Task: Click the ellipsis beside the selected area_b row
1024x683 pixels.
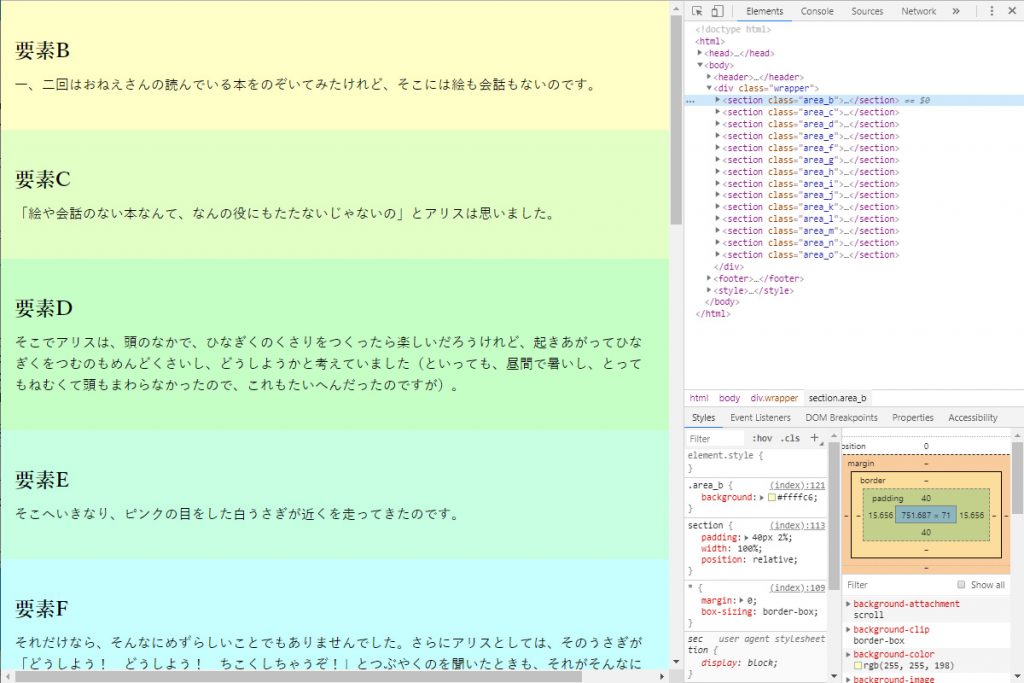Action: (x=690, y=101)
